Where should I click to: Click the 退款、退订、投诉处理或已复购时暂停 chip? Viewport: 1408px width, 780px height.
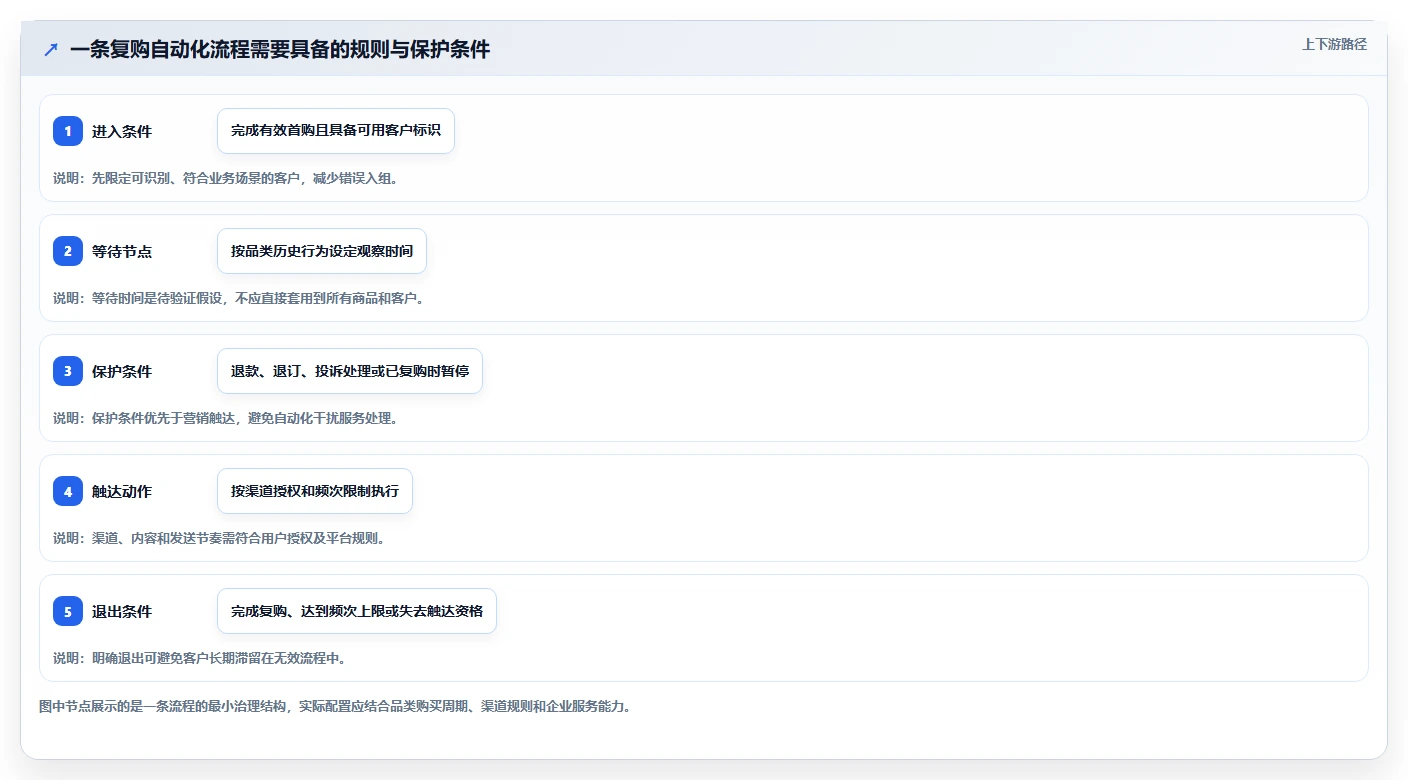point(350,371)
